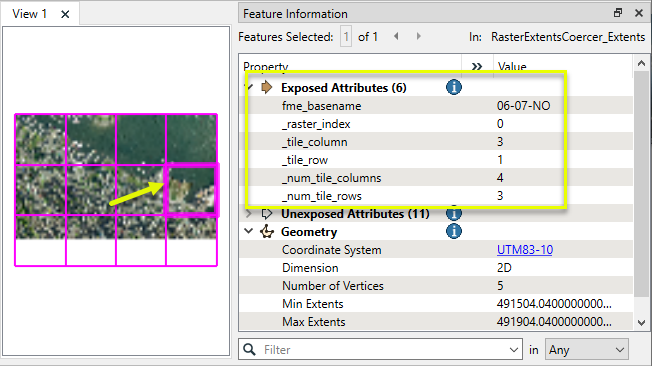Undock the Feature Information panel

click(618, 13)
